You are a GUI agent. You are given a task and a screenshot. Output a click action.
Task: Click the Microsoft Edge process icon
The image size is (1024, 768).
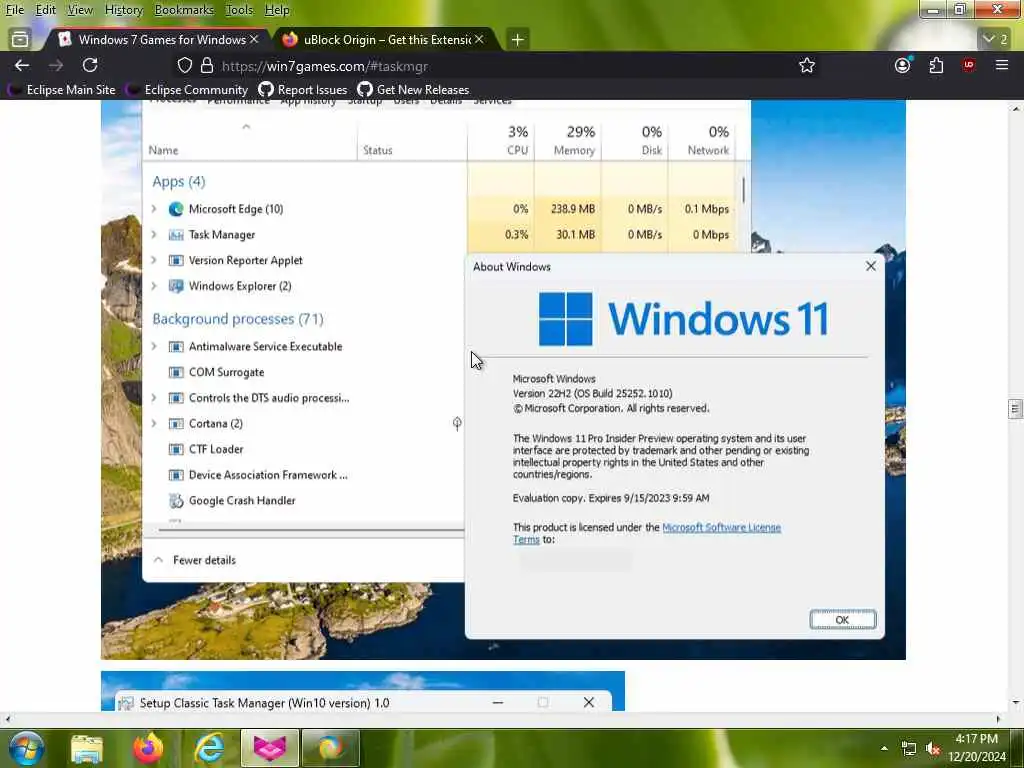click(176, 209)
